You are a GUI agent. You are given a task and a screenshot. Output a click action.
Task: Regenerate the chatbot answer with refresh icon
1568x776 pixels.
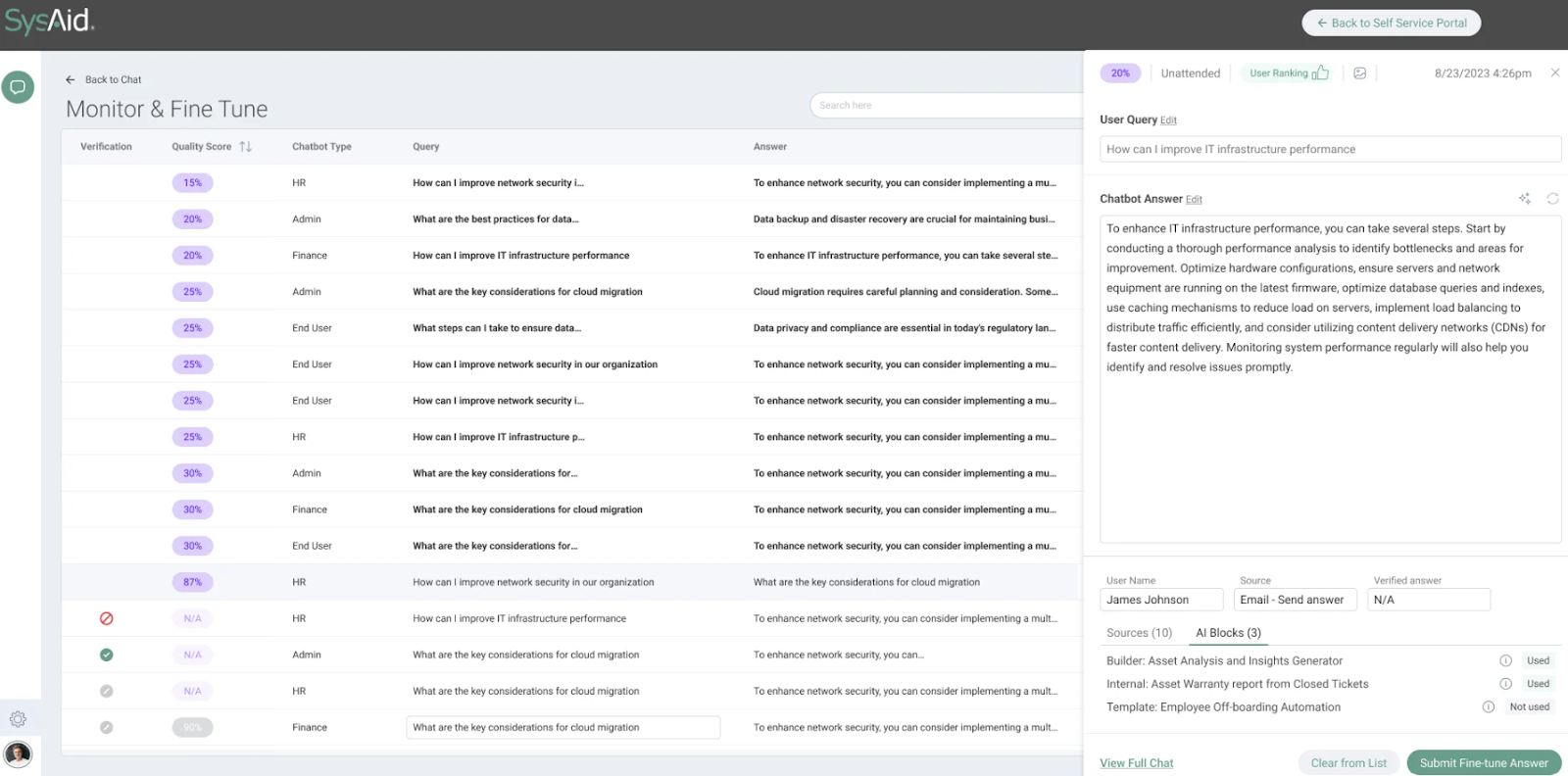point(1552,199)
